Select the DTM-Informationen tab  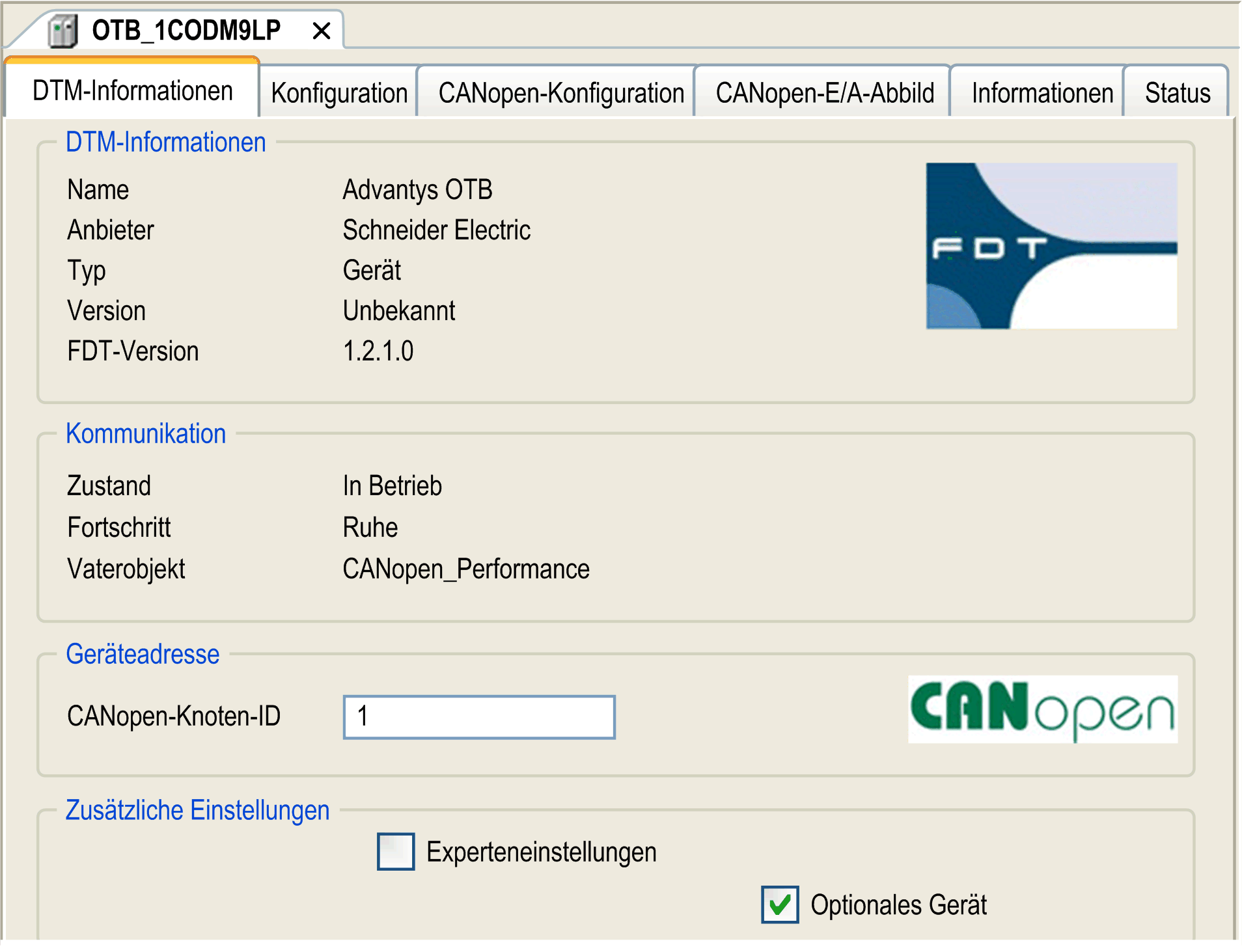(x=132, y=90)
